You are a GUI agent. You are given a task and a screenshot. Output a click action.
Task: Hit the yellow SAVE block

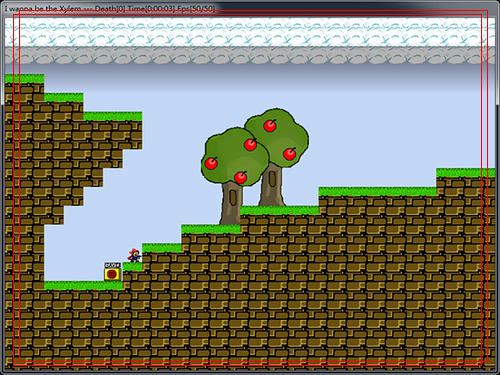(113, 272)
